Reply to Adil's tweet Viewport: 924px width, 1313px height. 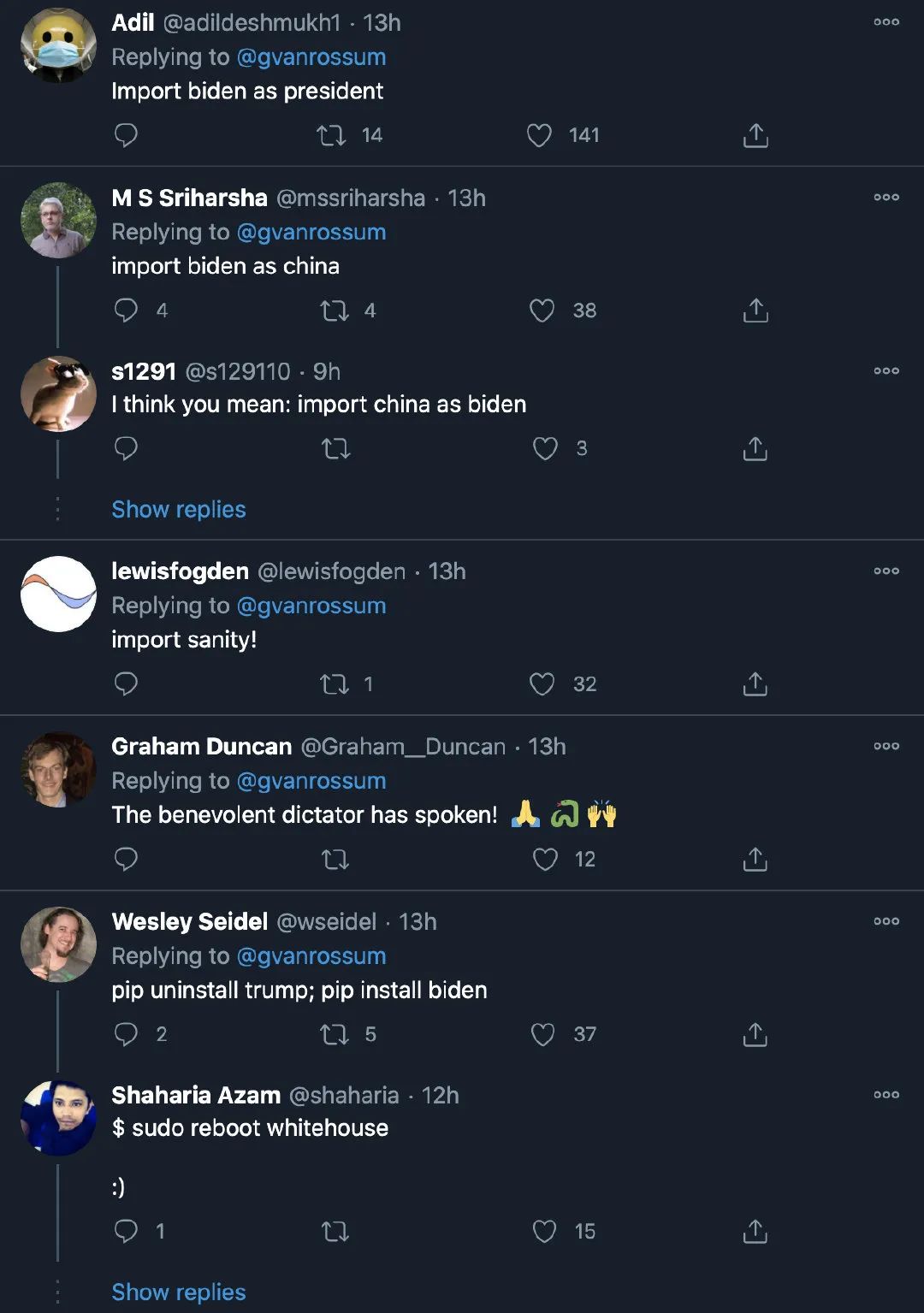pos(126,135)
